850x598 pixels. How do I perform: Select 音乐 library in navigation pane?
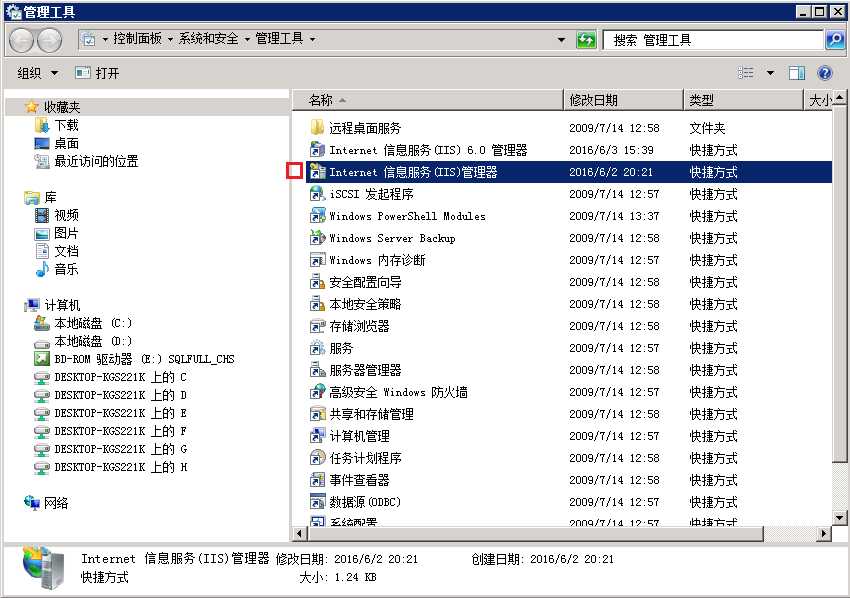pos(66,269)
